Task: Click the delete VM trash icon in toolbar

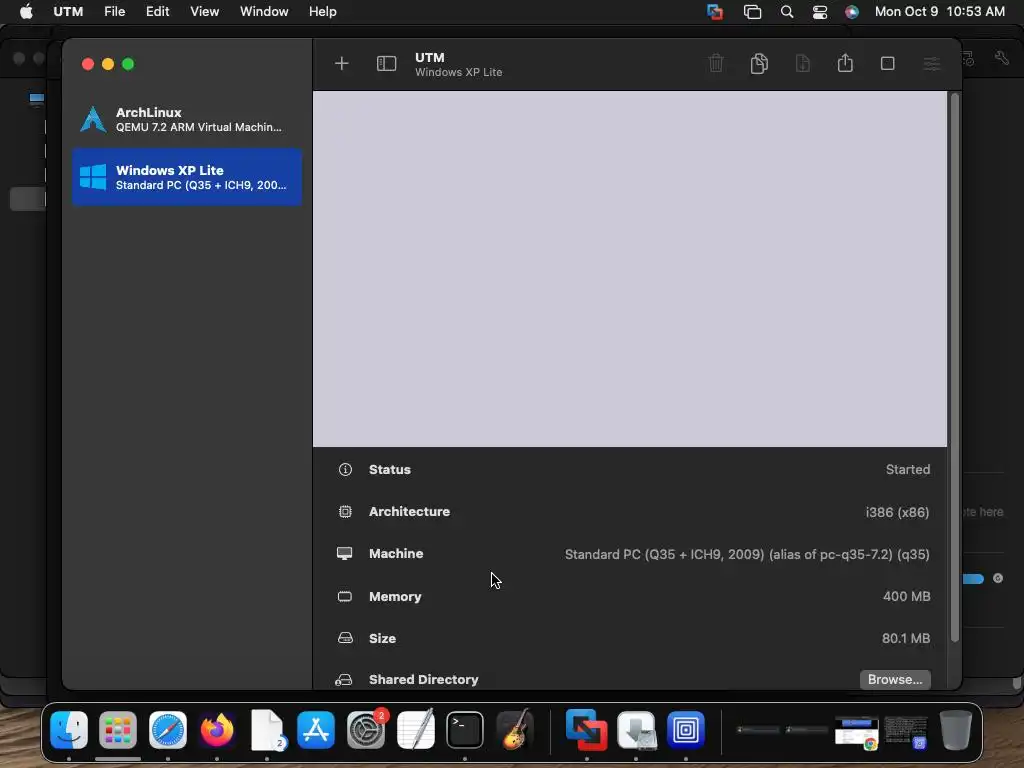Action: click(x=716, y=63)
